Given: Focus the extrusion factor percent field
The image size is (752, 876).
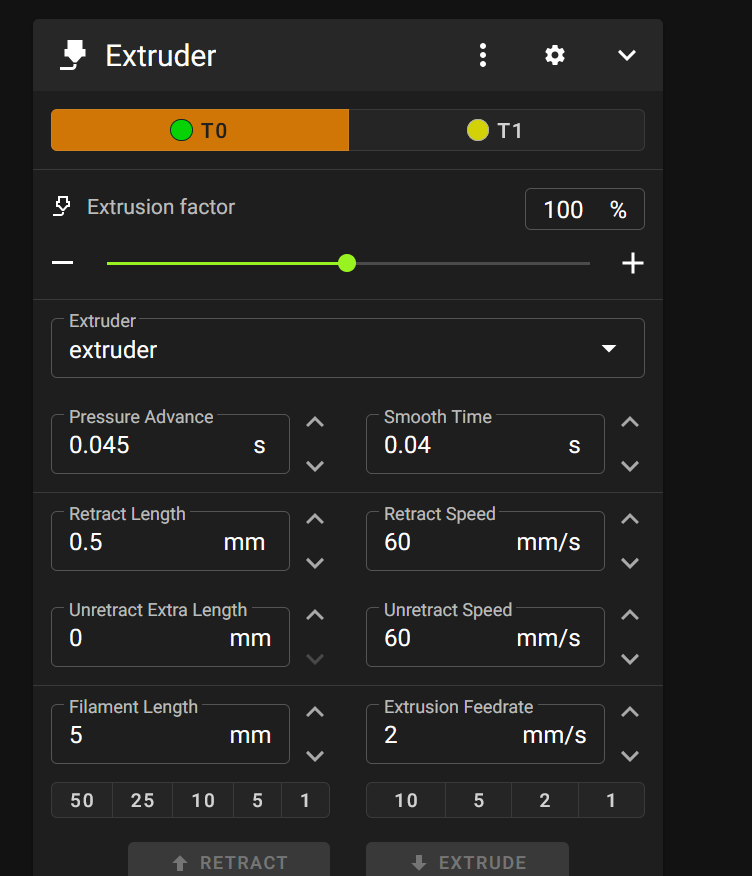Looking at the screenshot, I should click(564, 210).
